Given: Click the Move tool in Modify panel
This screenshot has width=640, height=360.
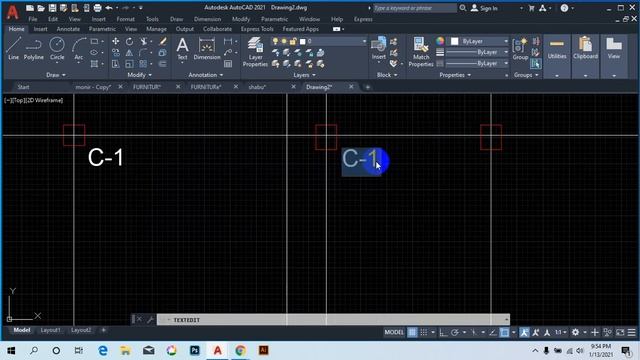Looking at the screenshot, I should (x=116, y=41).
